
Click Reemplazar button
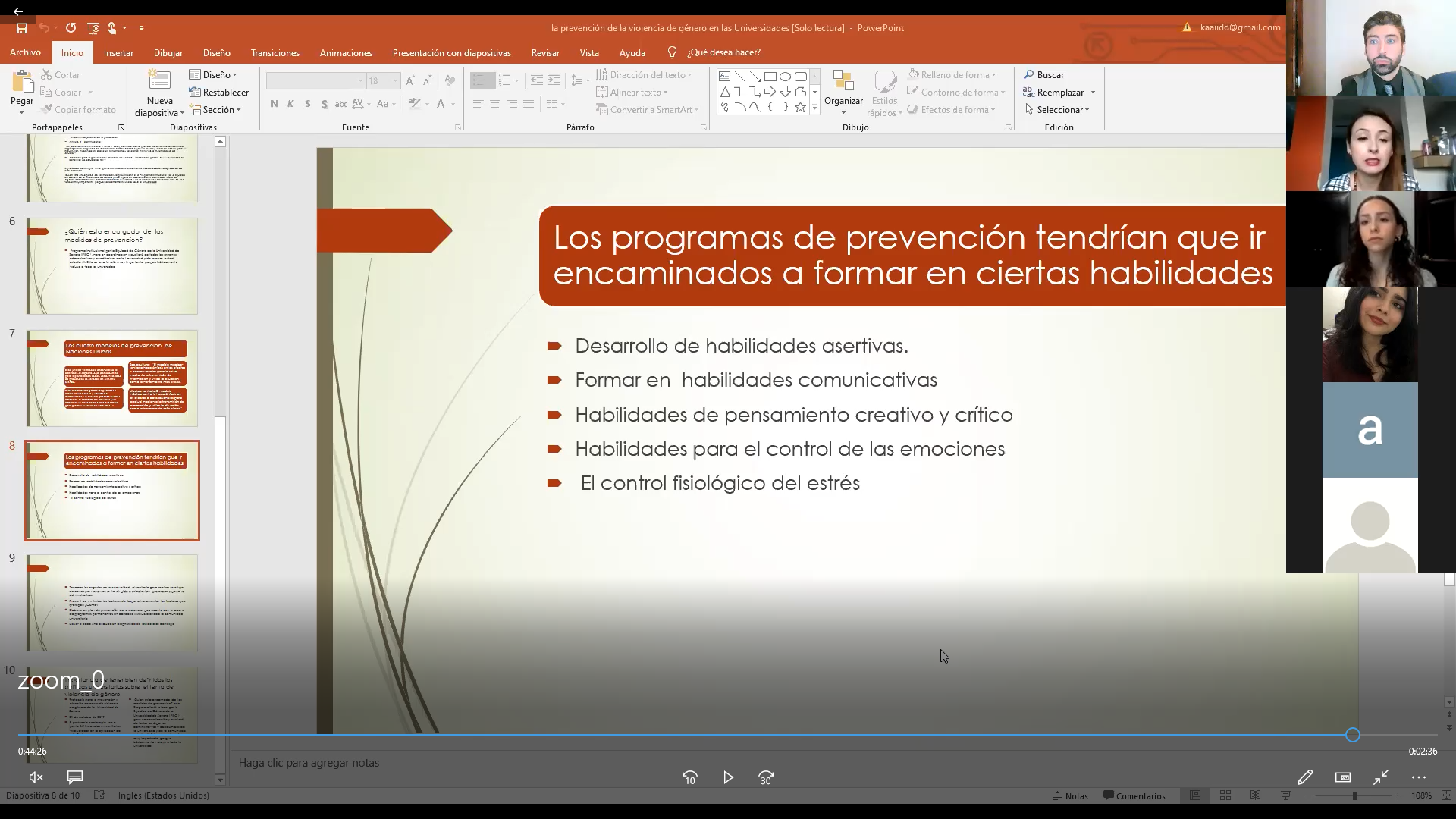click(x=1053, y=93)
